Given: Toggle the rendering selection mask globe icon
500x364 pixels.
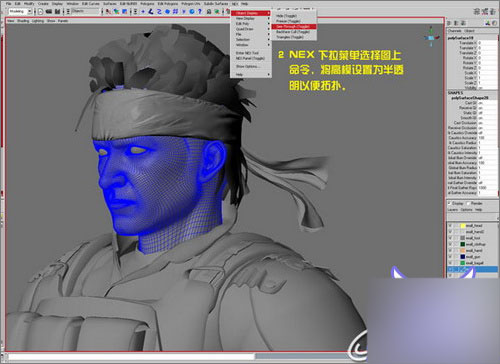Looking at the screenshot, I should coord(192,12).
